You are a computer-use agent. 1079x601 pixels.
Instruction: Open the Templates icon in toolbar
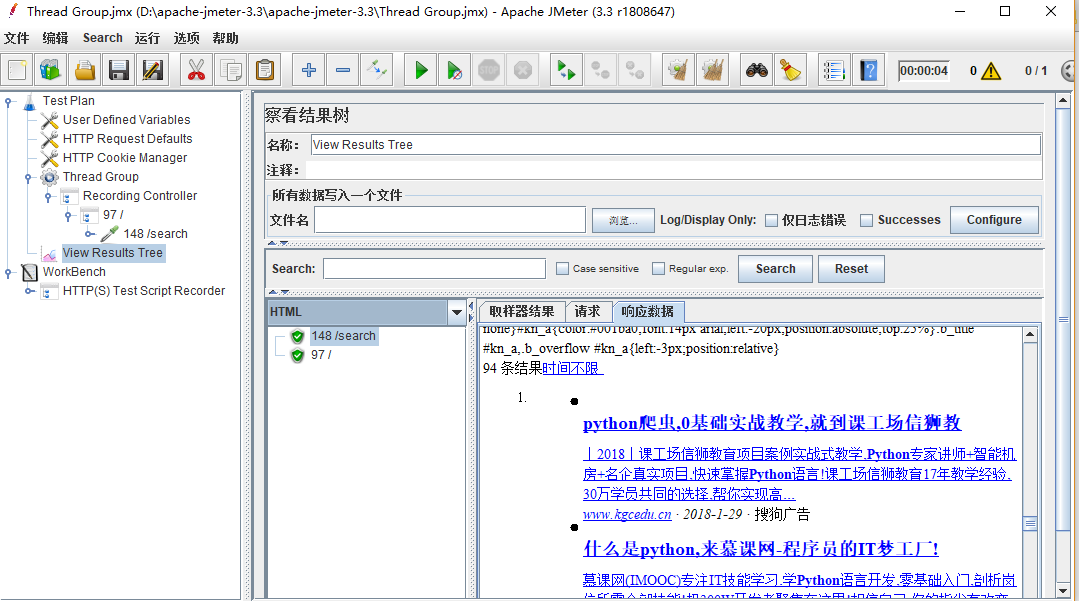coord(50,70)
